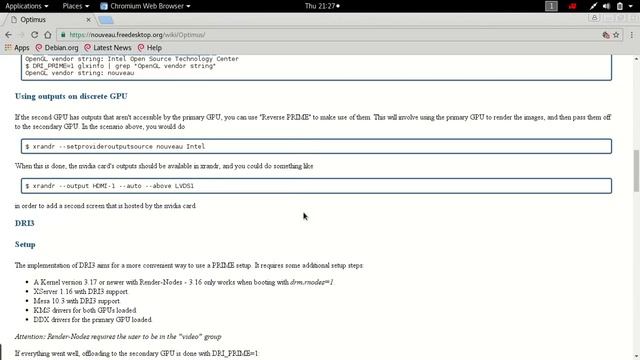Click the 'xrandr --setprovideroutputsource nouveau Intel' code
Image resolution: width=640 pixels, height=360 pixels.
pos(115,146)
